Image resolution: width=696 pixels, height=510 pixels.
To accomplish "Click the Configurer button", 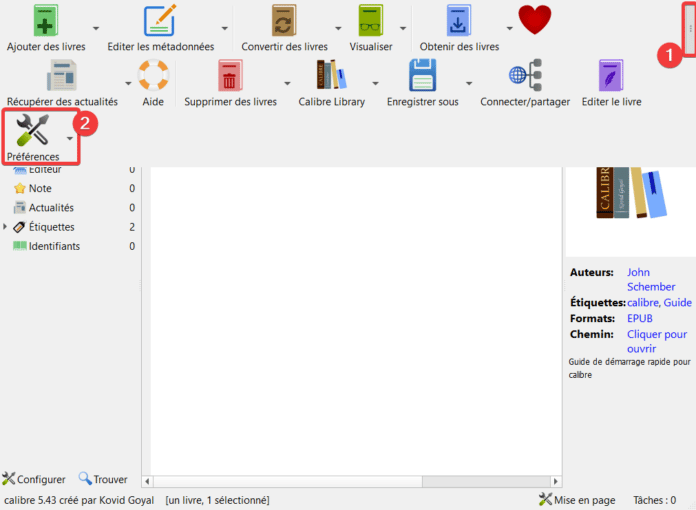I will (34, 479).
